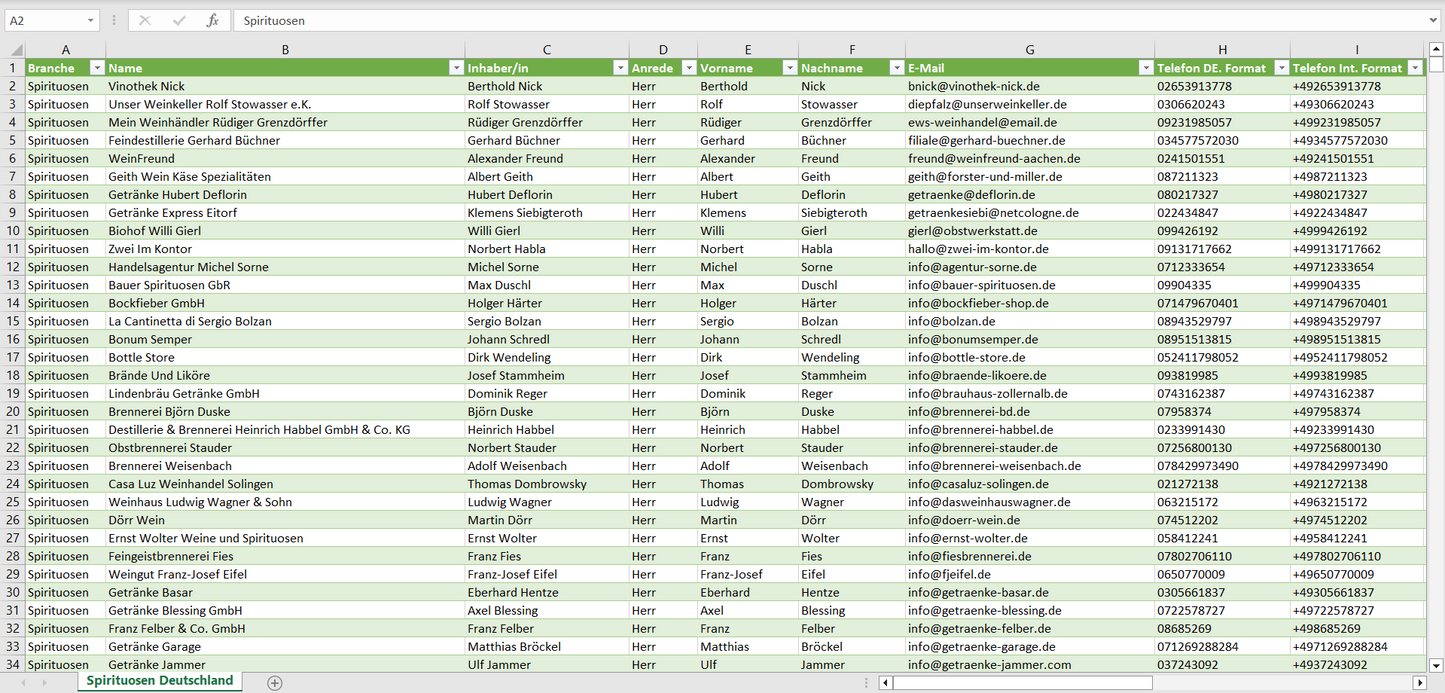Image resolution: width=1445 pixels, height=693 pixels.
Task: Open the Branche column filter dropdown
Action: point(97,68)
